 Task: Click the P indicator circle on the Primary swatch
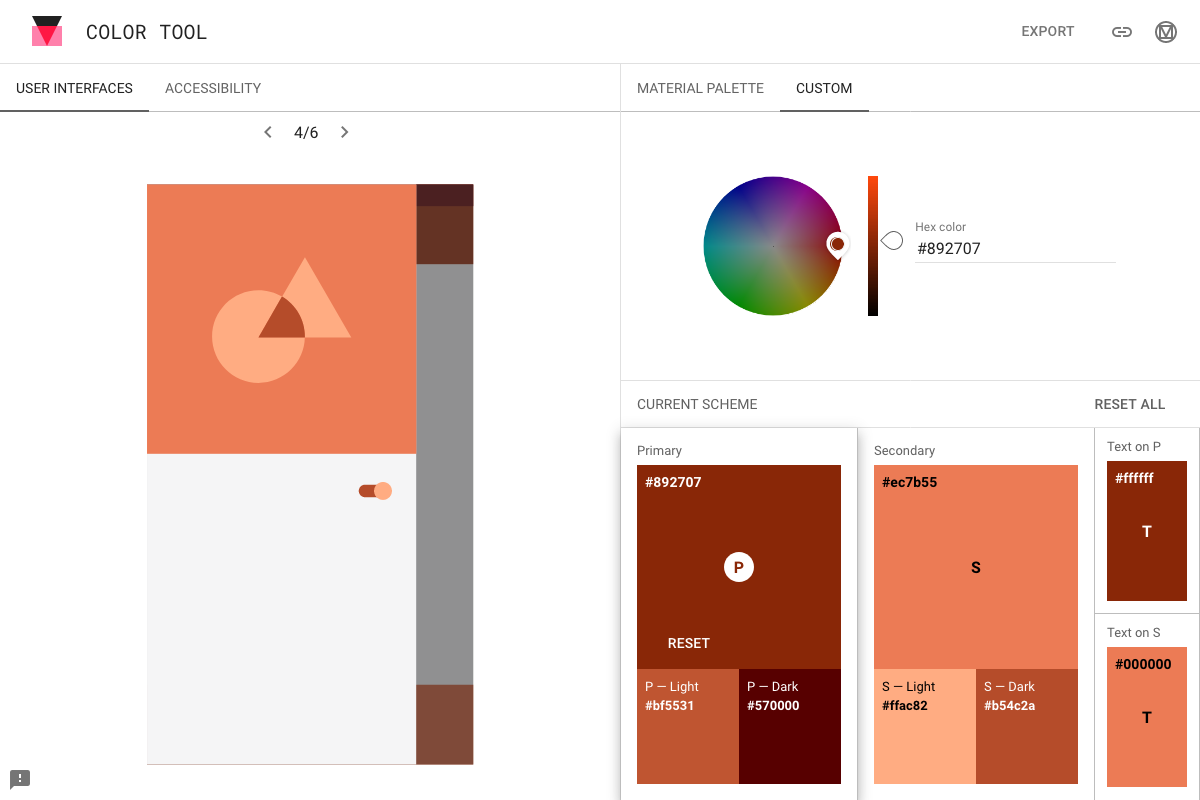click(x=738, y=567)
